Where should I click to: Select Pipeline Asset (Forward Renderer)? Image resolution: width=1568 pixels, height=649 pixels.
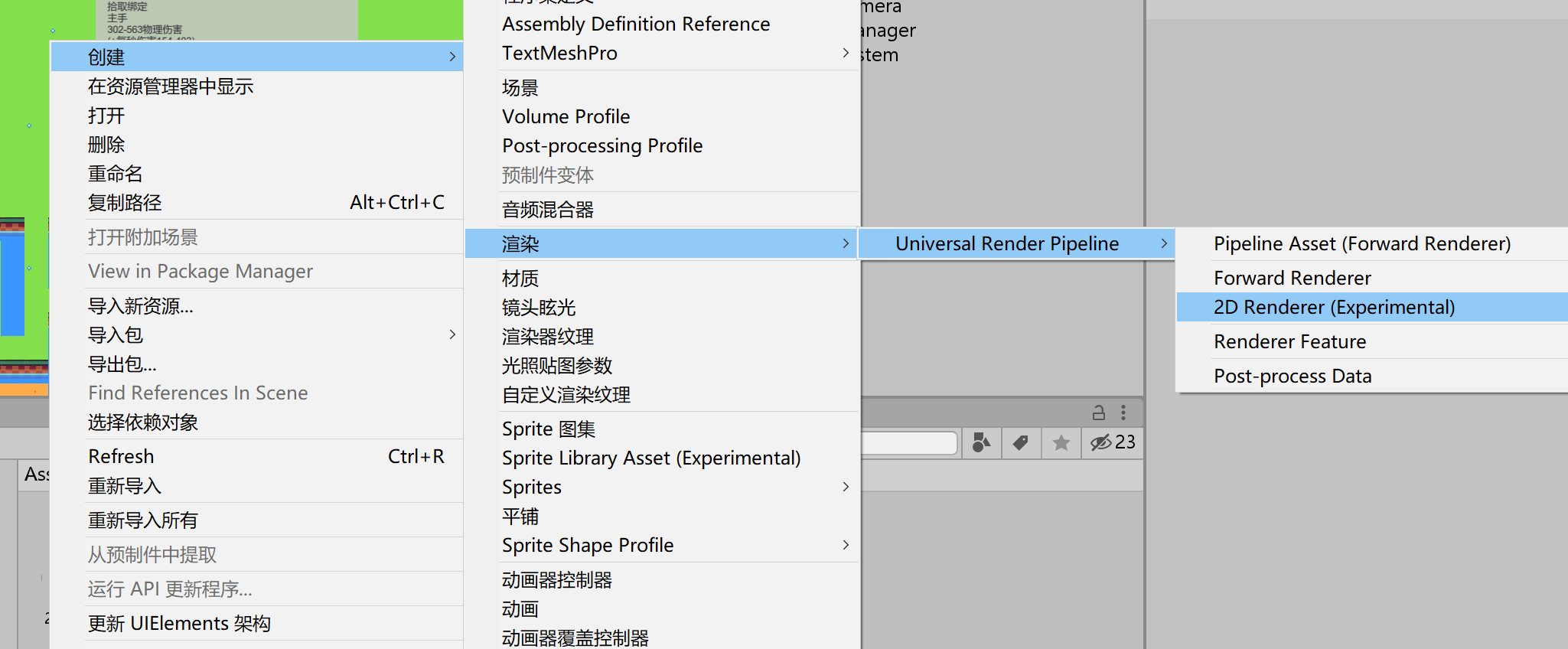coord(1361,243)
